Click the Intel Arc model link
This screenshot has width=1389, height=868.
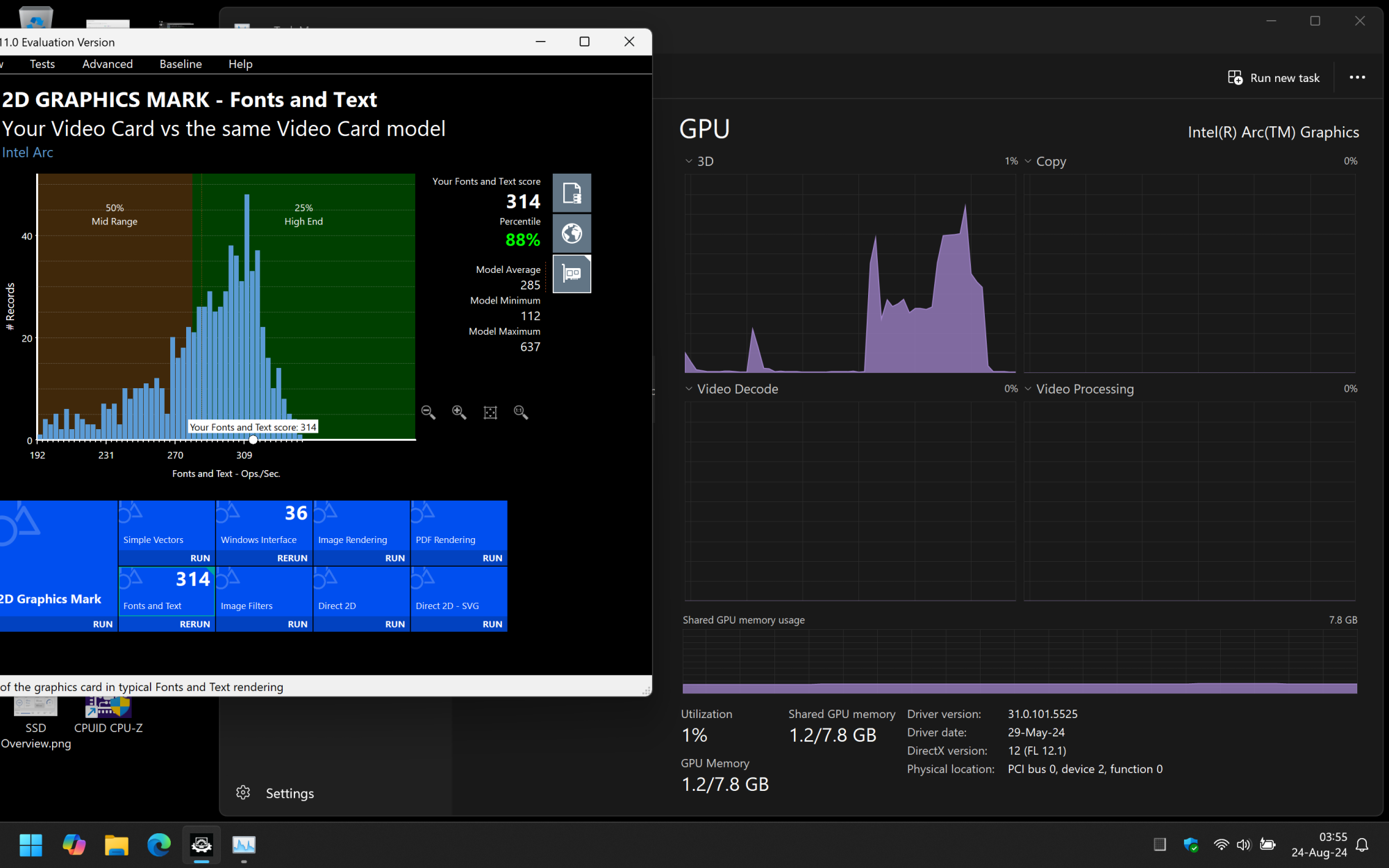click(28, 153)
